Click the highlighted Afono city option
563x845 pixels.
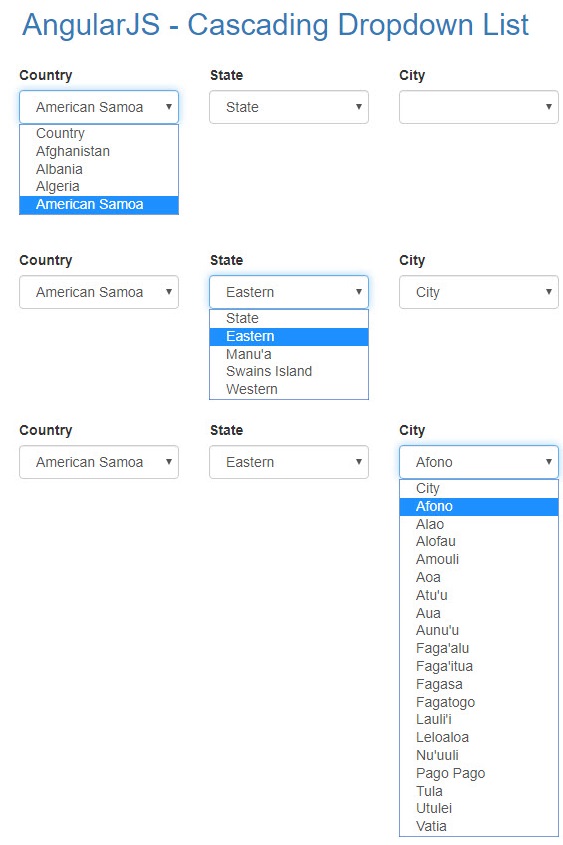click(478, 506)
